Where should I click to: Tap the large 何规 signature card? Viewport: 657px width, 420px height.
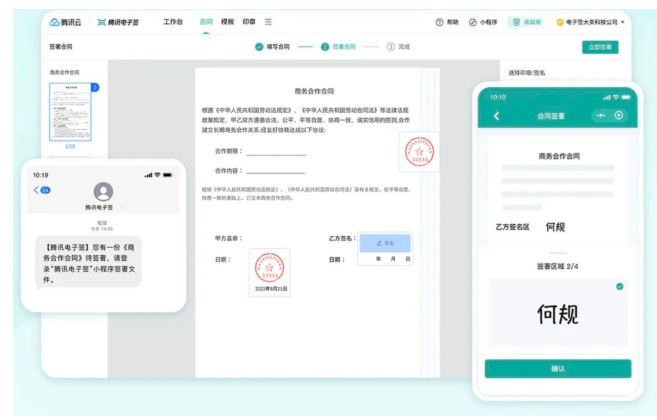point(558,312)
